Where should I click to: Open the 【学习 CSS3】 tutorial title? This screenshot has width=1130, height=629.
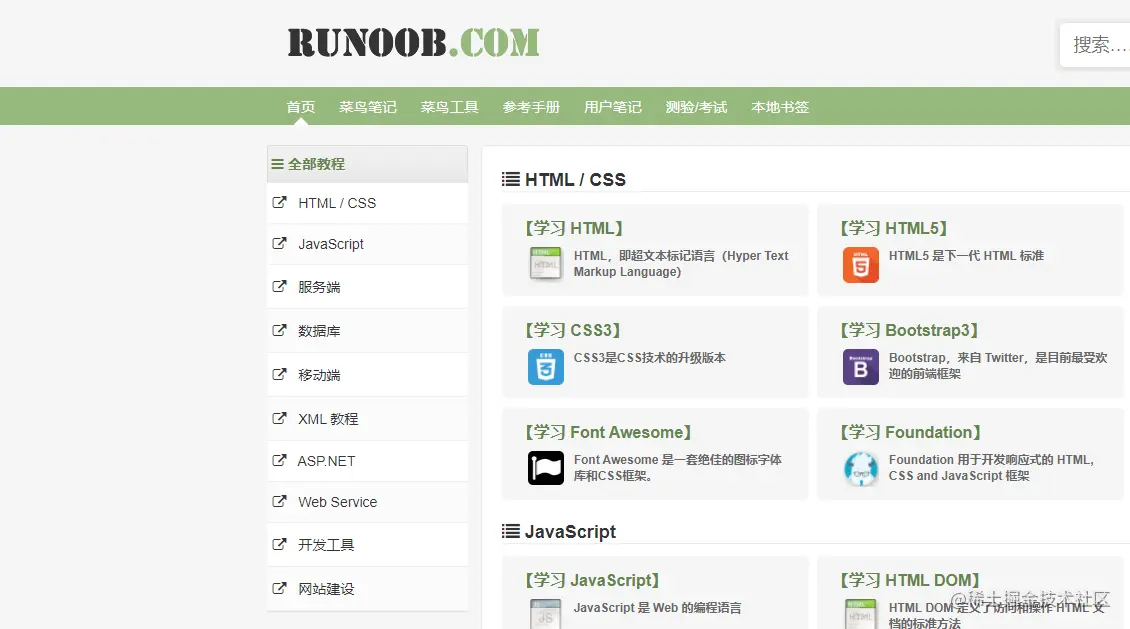(x=573, y=330)
